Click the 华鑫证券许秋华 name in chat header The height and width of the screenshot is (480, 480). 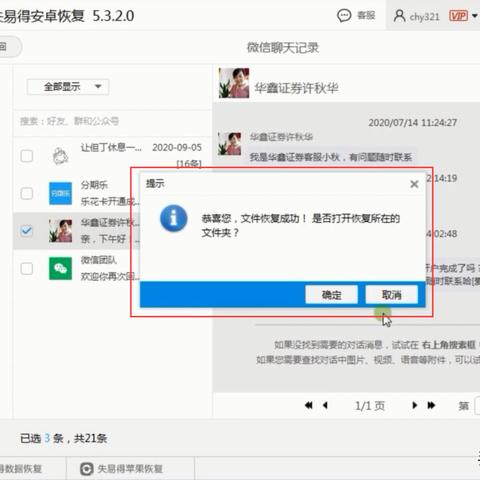(296, 88)
